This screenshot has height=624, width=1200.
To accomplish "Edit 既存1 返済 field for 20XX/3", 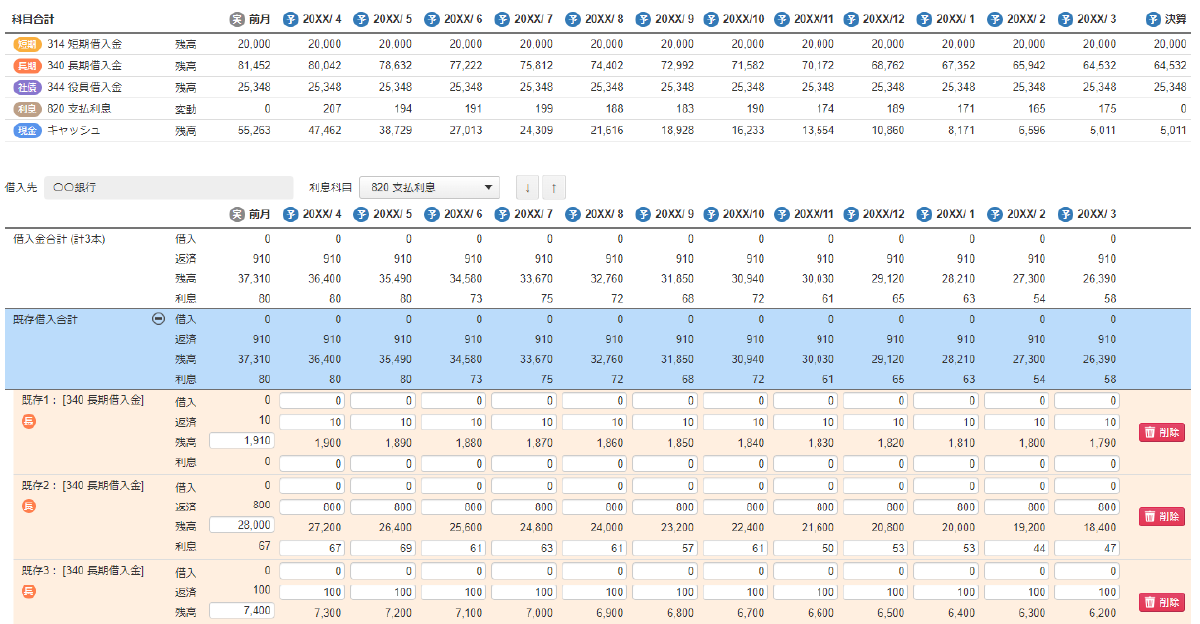I will tap(1087, 422).
